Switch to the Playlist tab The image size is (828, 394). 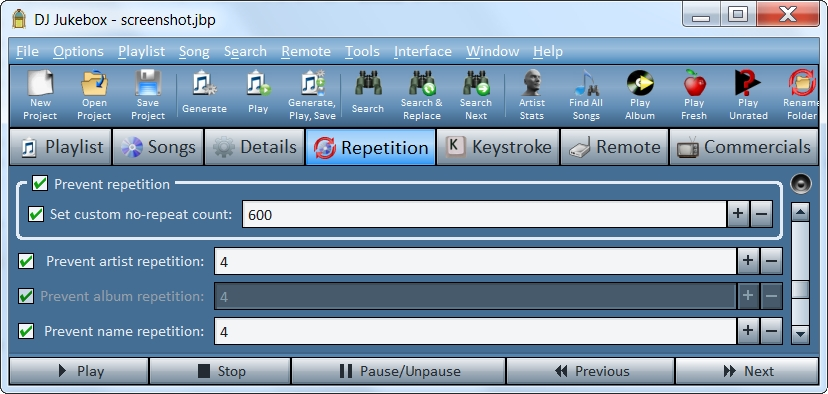(x=61, y=147)
